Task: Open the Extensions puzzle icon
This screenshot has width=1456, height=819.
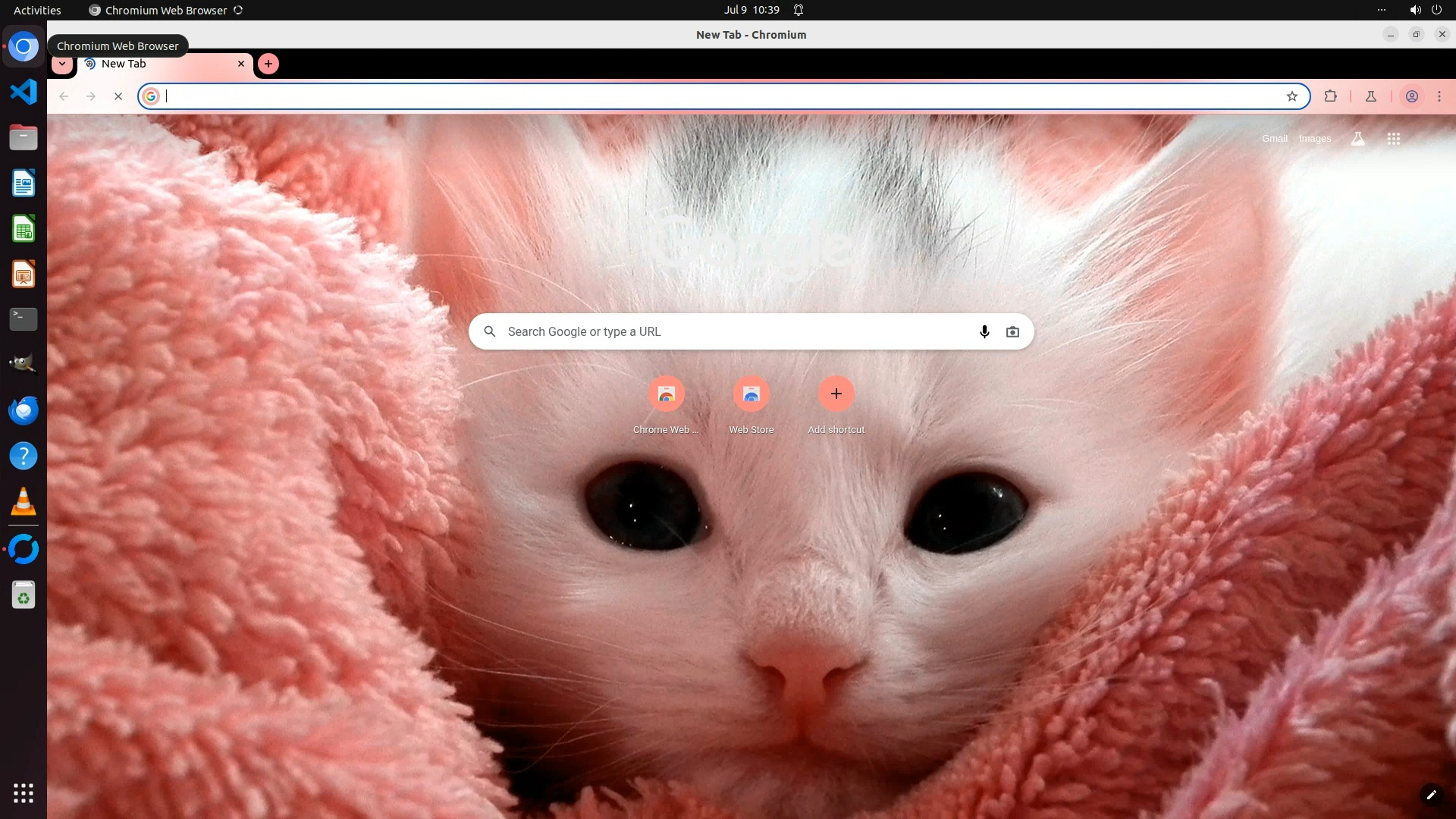Action: (1330, 96)
